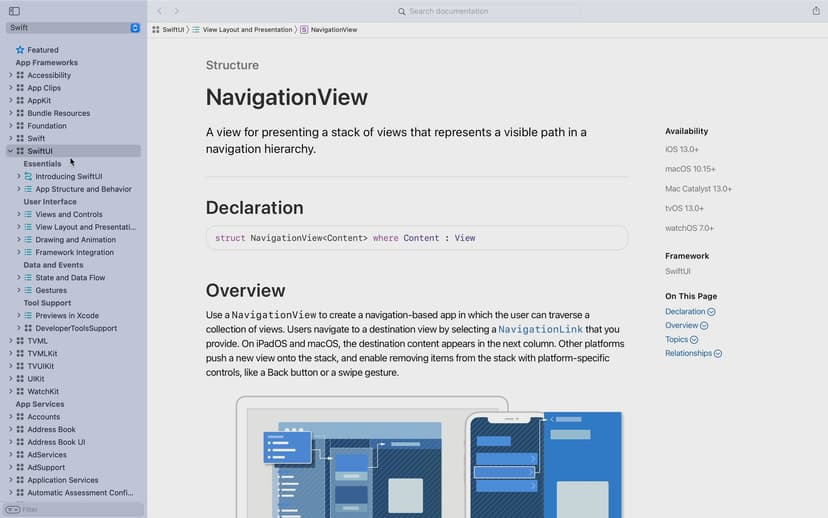Click the share icon in toolbar

tap(816, 11)
